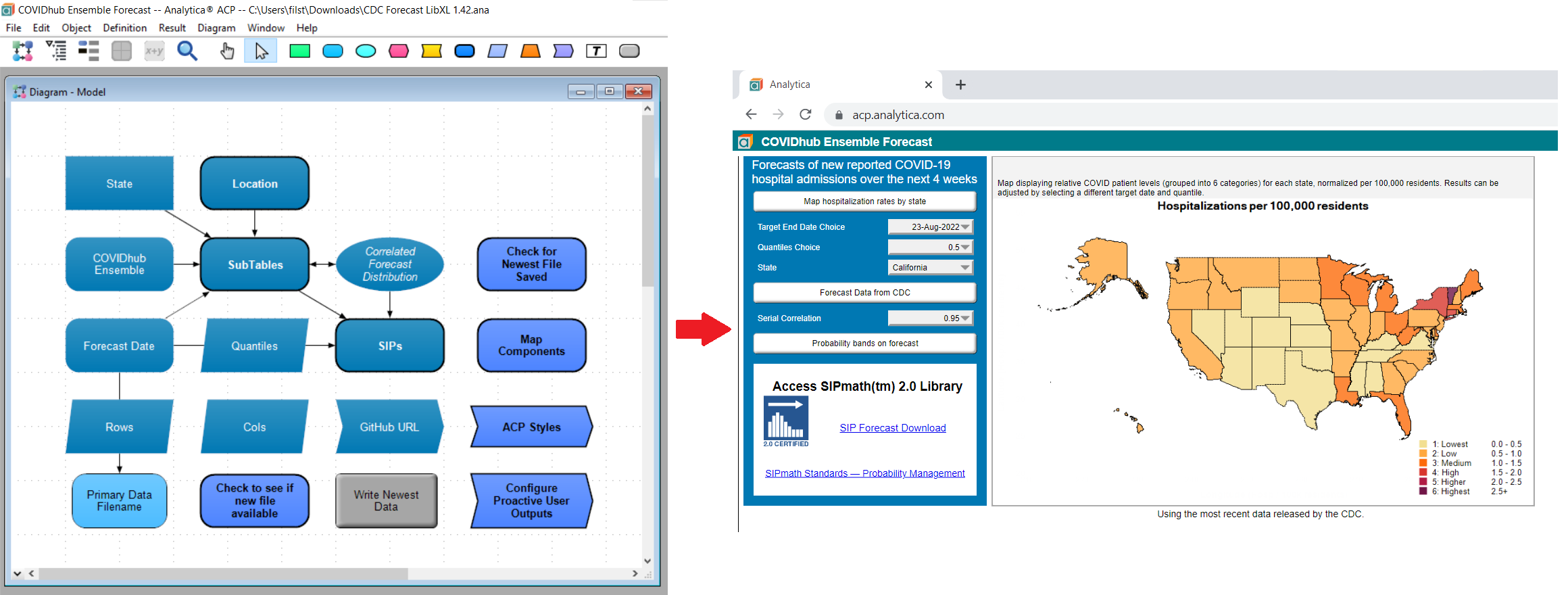Switch to the hand Browse tool
The image size is (1568, 595).
tap(227, 51)
